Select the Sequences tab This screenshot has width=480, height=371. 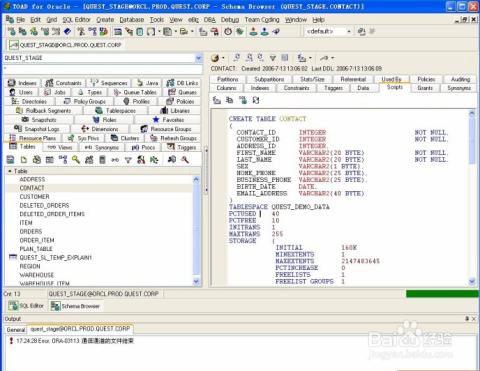pyautogui.click(x=109, y=83)
